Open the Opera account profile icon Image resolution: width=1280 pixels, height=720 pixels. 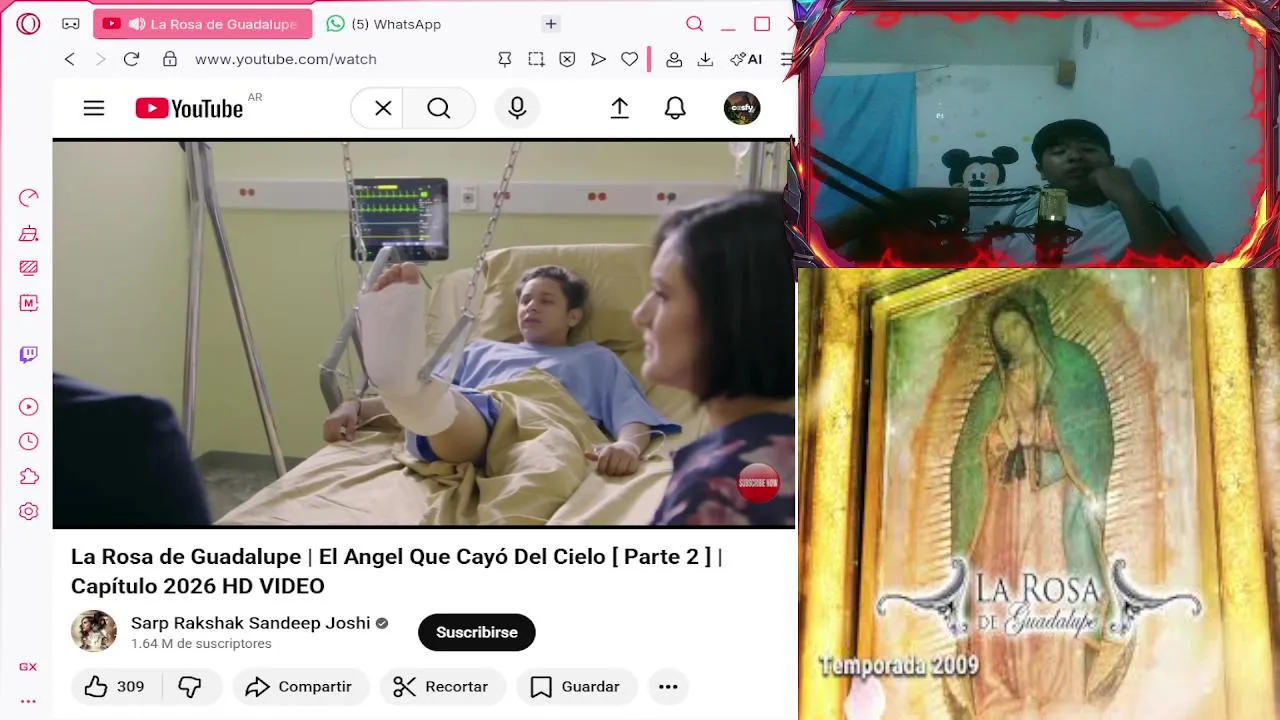pyautogui.click(x=674, y=59)
